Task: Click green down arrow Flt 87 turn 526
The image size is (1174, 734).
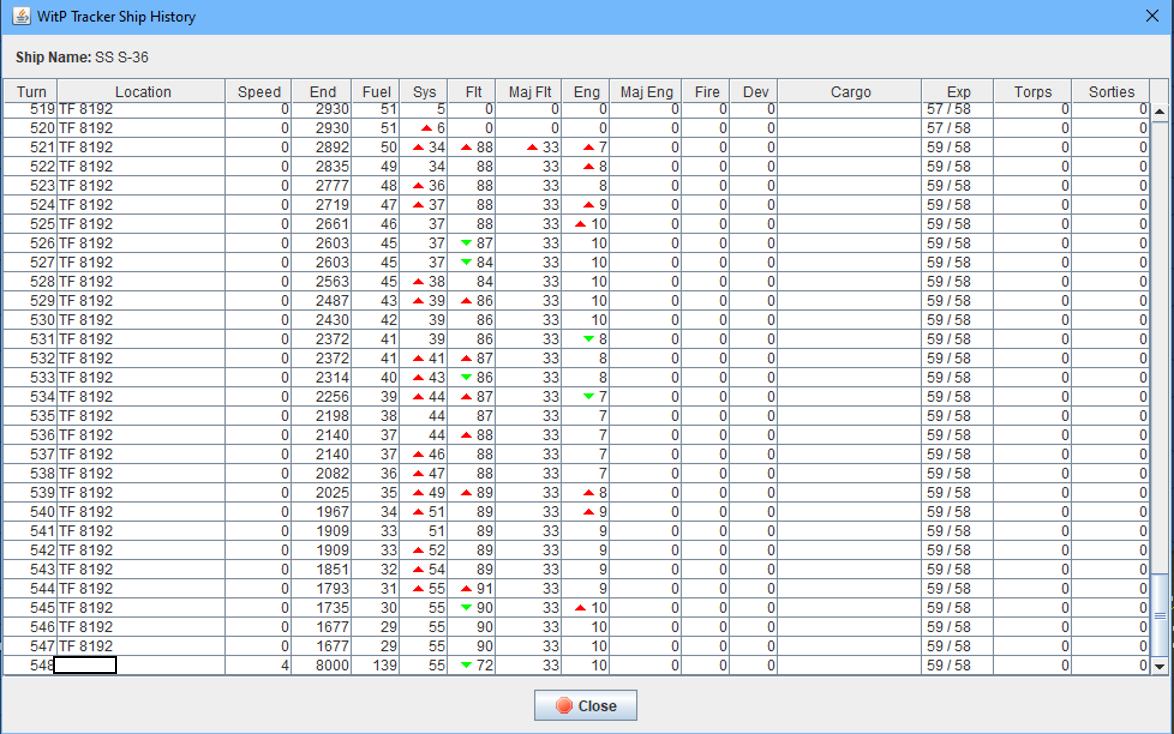Action: (x=466, y=243)
